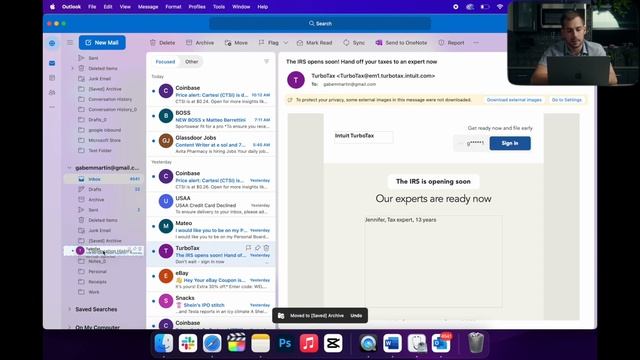The height and width of the screenshot is (360, 640).
Task: Open the Microsoft Store folder
Action: (x=103, y=140)
